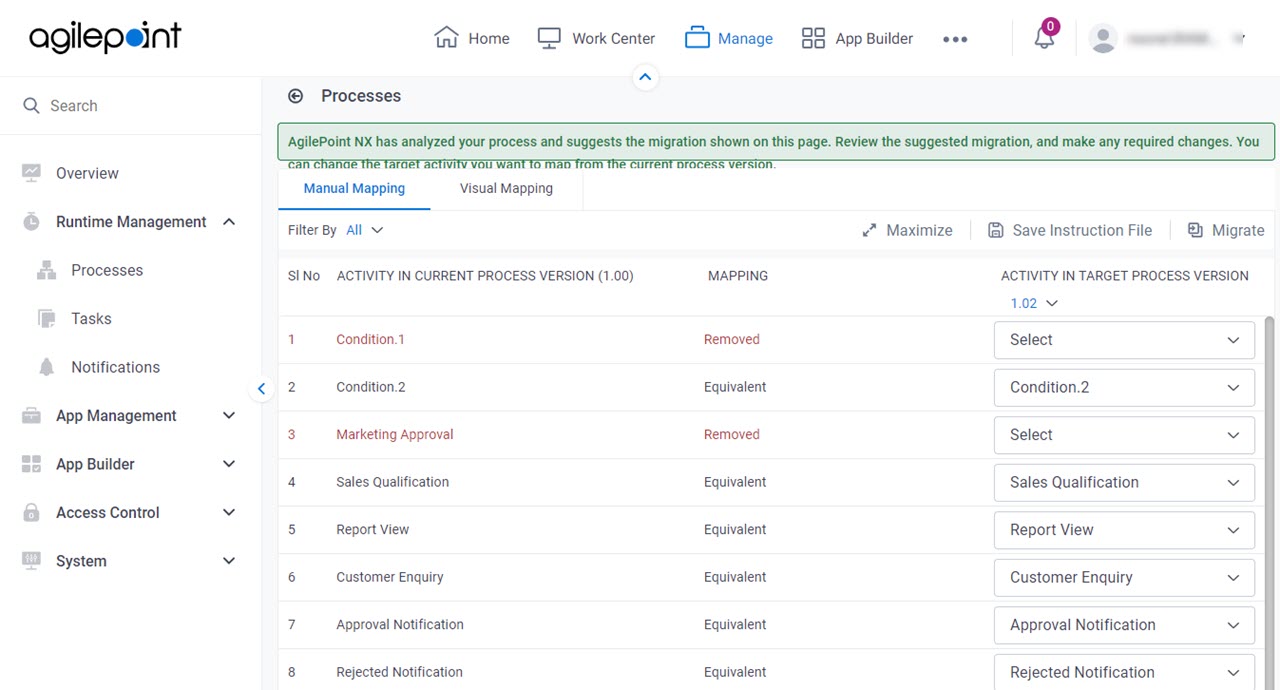Click the Customer Enquiry activity name
1280x690 pixels.
coord(390,577)
